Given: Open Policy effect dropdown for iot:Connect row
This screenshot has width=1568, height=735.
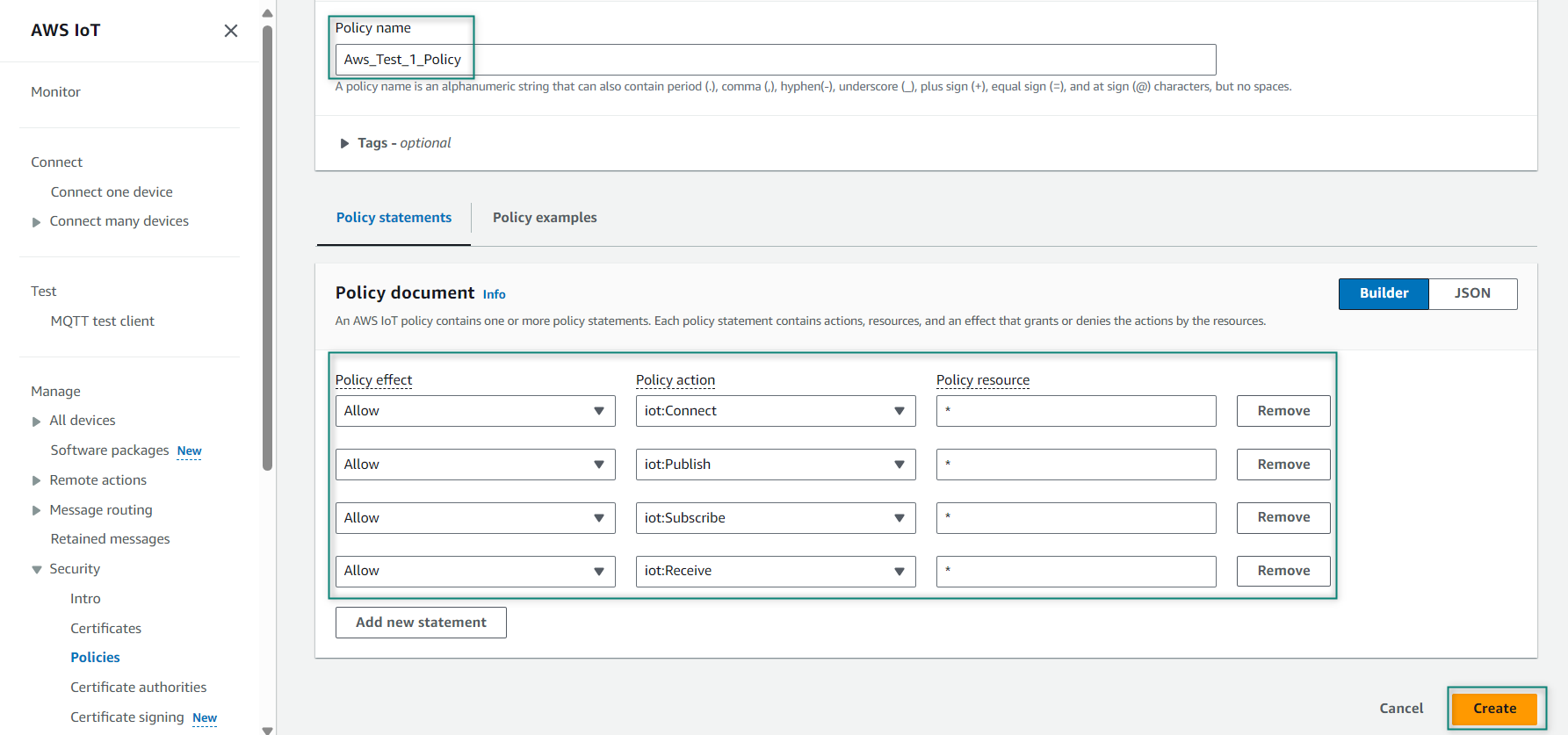Looking at the screenshot, I should pos(474,411).
